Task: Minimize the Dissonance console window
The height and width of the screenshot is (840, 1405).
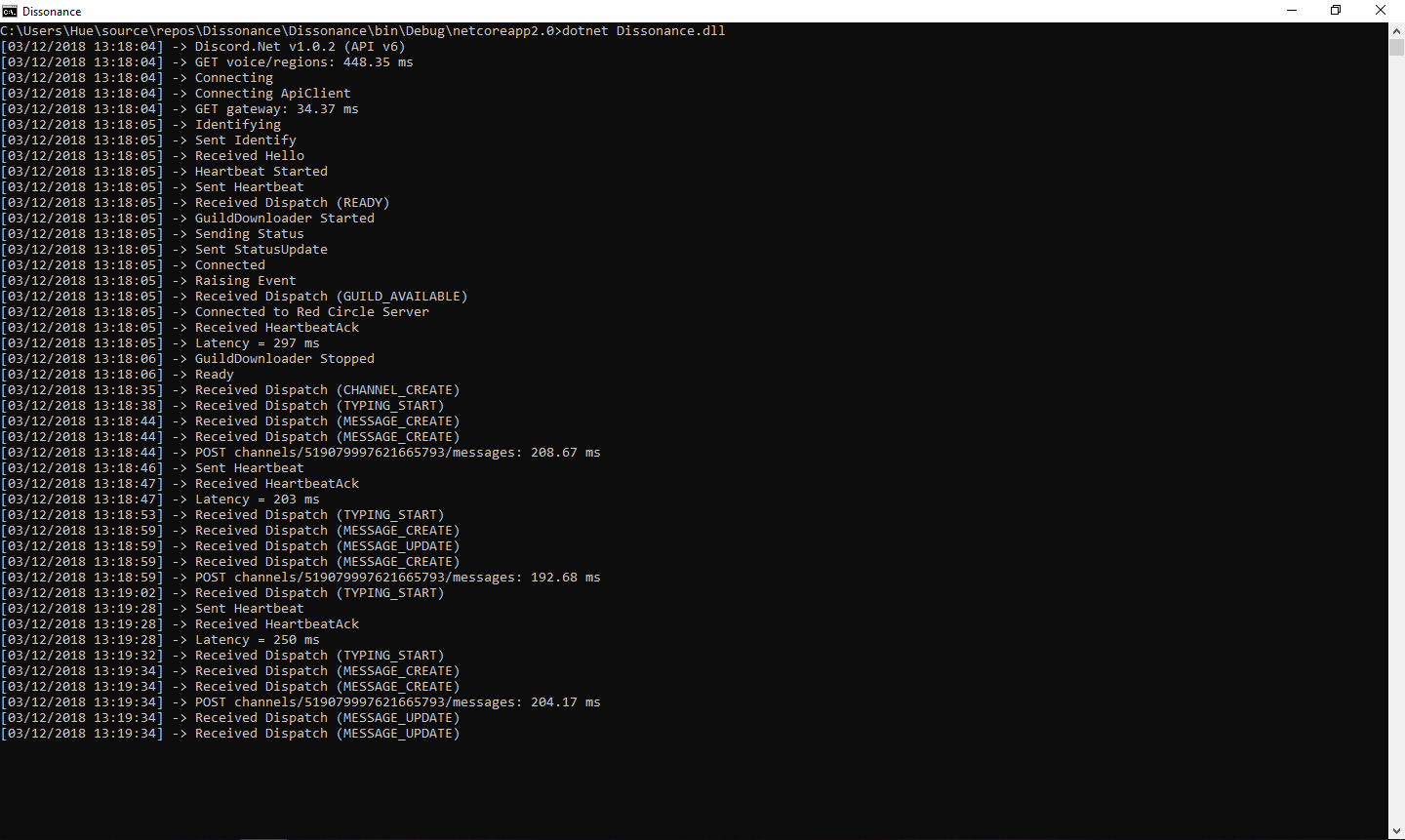Action: (1291, 11)
